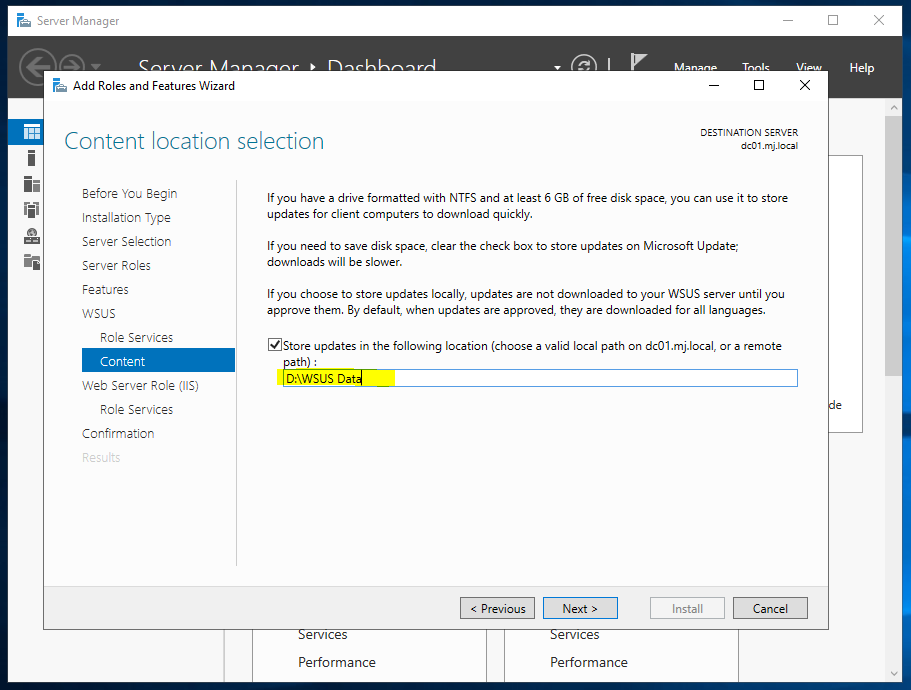Open the dropdown arrow beside the refresh icon
This screenshot has width=911, height=690.
pos(557,68)
